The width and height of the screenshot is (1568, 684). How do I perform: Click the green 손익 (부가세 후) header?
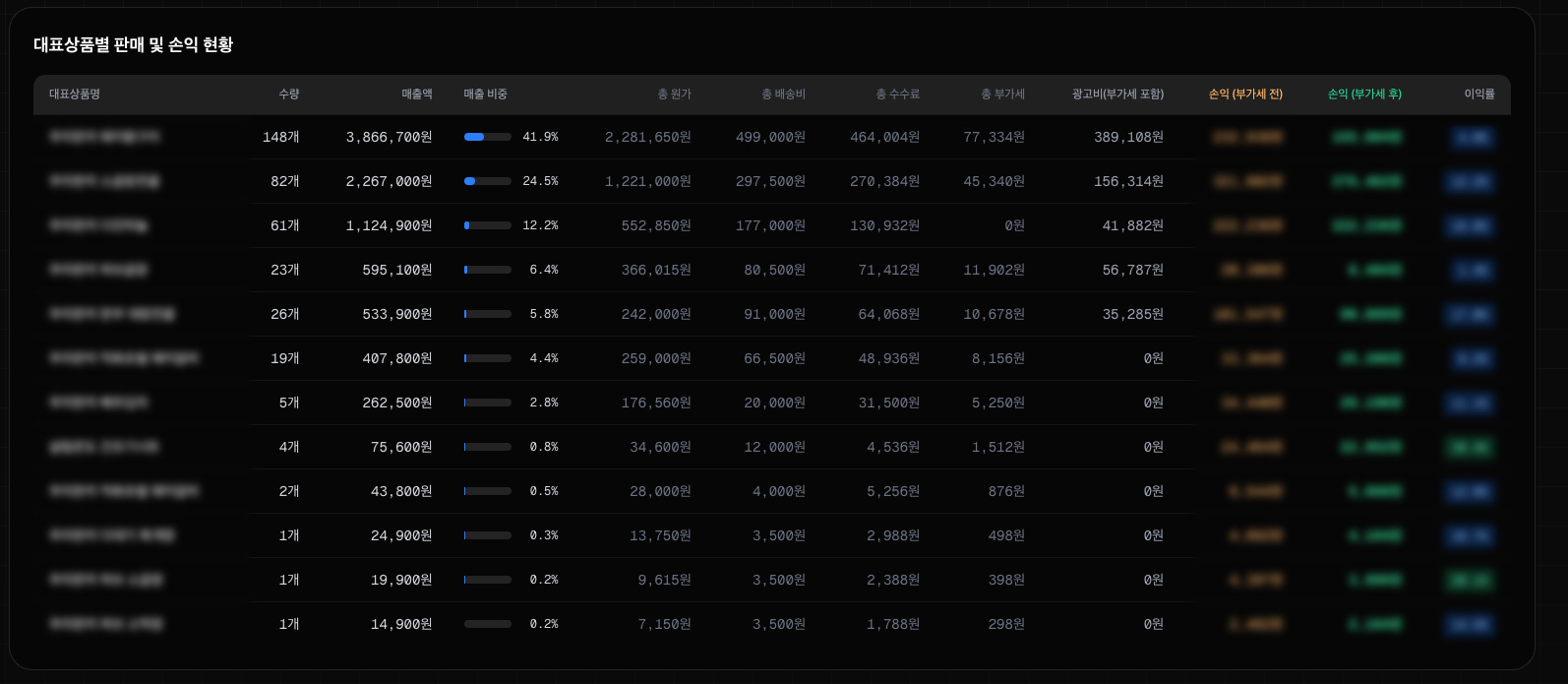coord(1364,94)
